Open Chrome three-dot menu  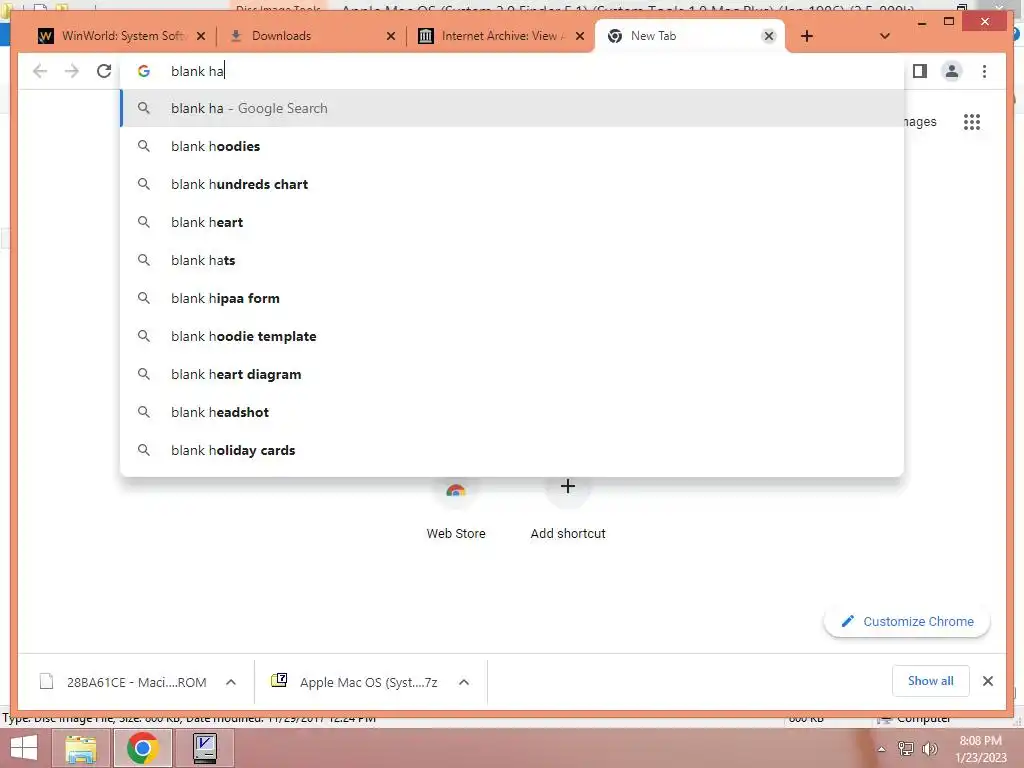(x=984, y=71)
